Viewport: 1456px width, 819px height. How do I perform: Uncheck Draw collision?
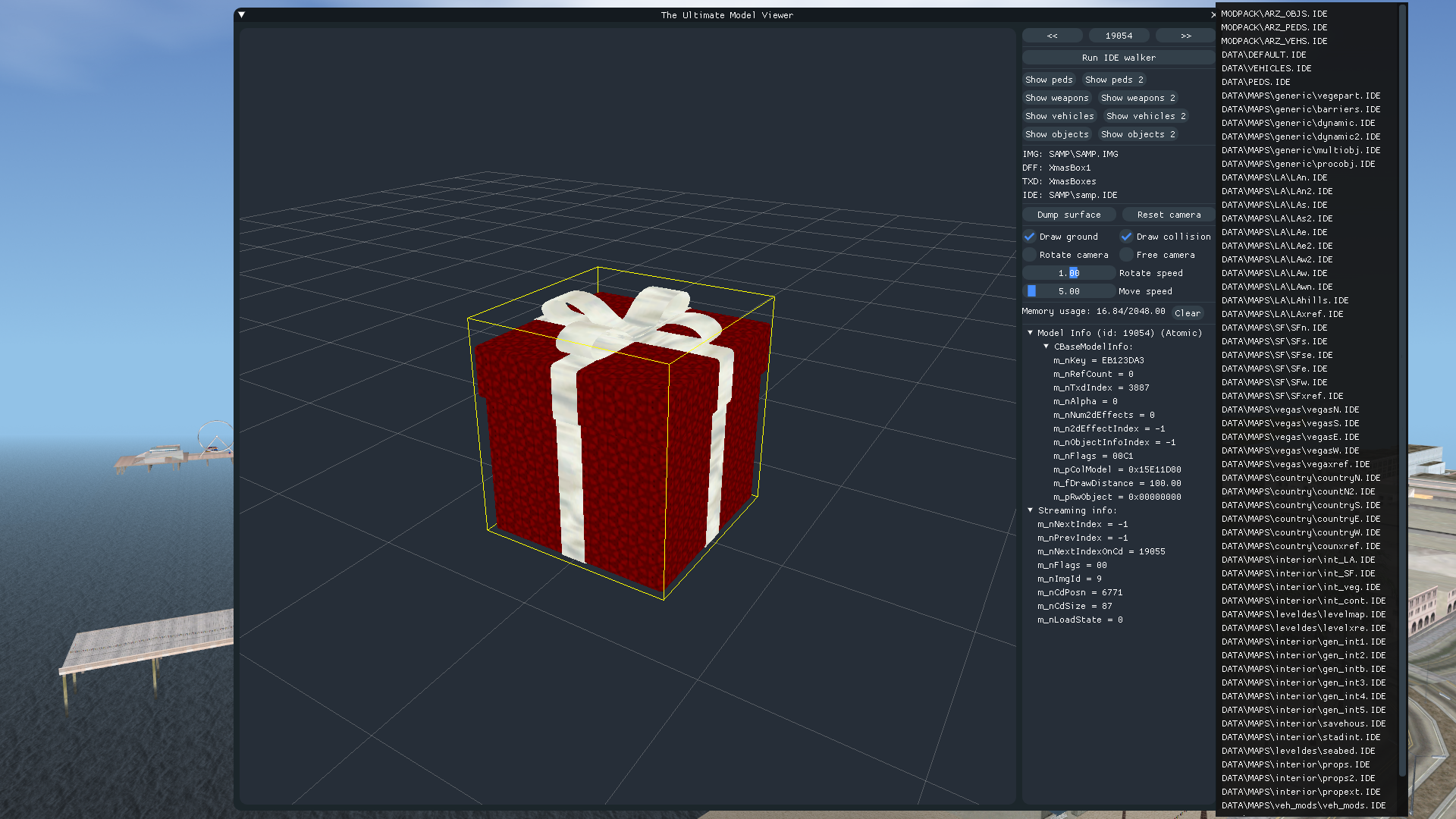click(1127, 237)
